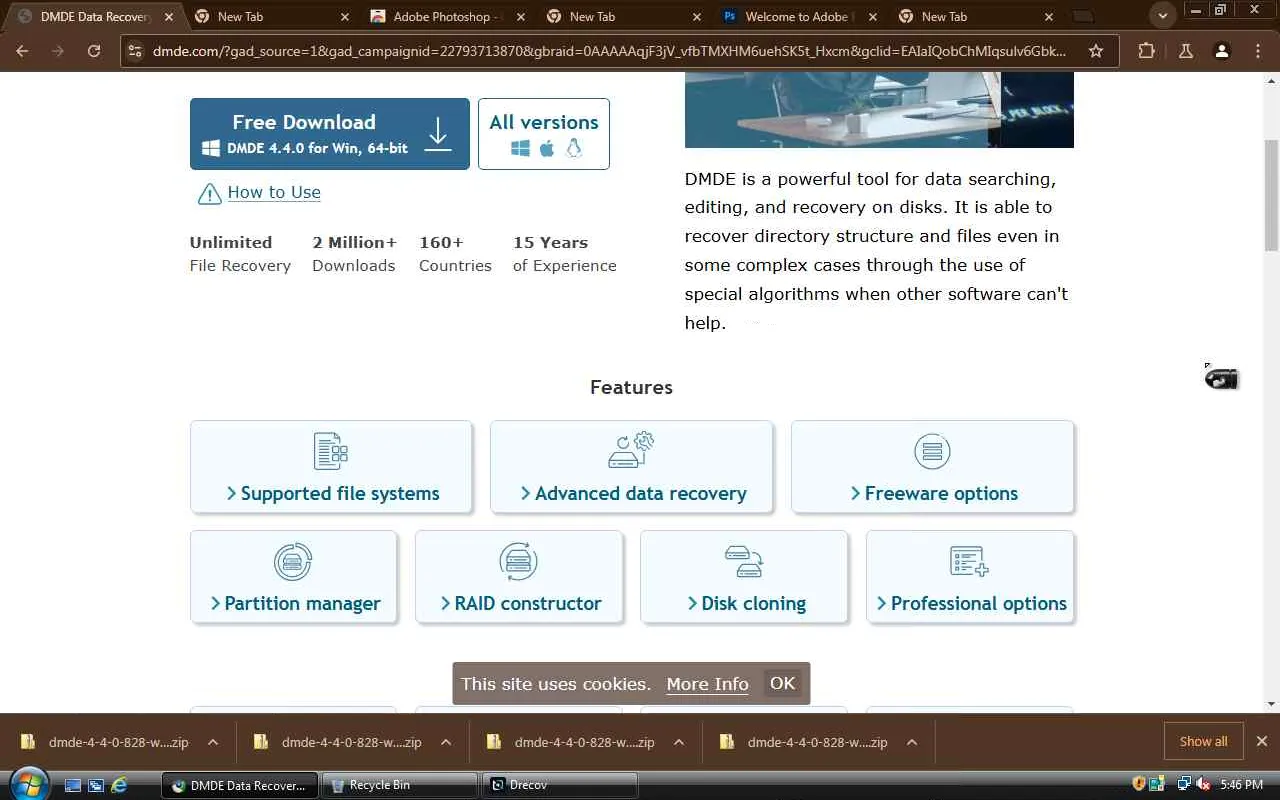Image resolution: width=1280 pixels, height=800 pixels.
Task: Switch to the Adobe Photoshop tab
Action: click(447, 17)
